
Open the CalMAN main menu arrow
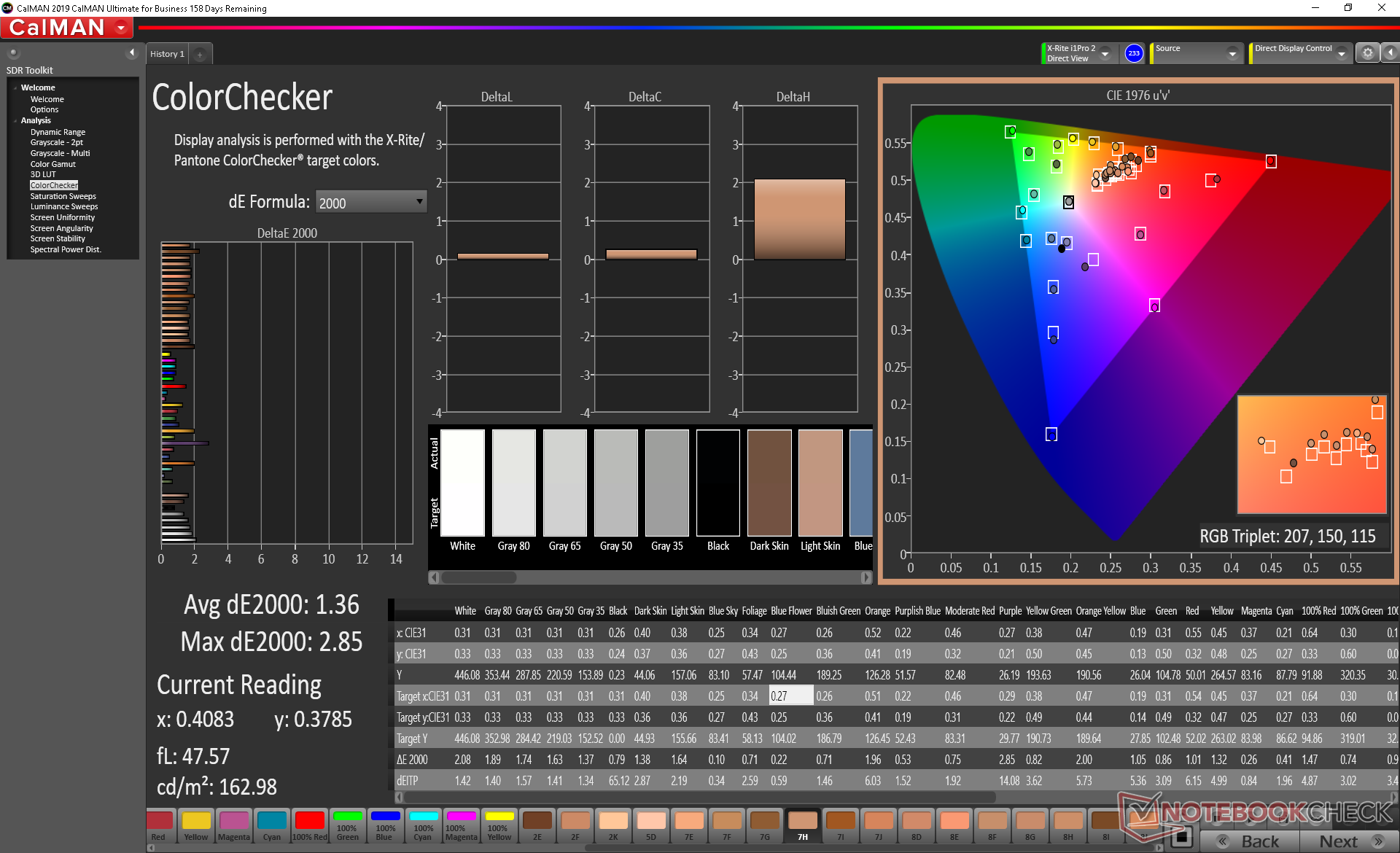[x=121, y=28]
